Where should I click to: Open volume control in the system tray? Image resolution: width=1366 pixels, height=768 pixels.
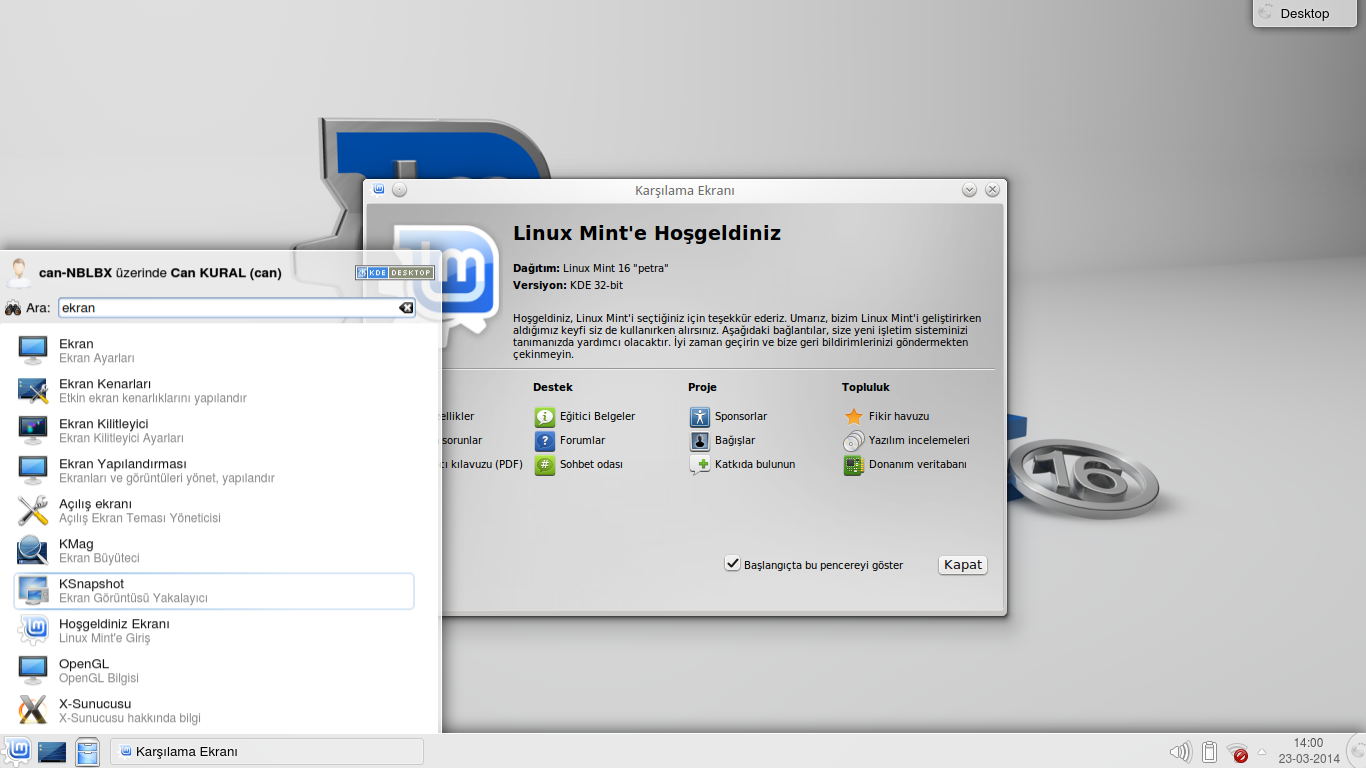pyautogui.click(x=1180, y=753)
